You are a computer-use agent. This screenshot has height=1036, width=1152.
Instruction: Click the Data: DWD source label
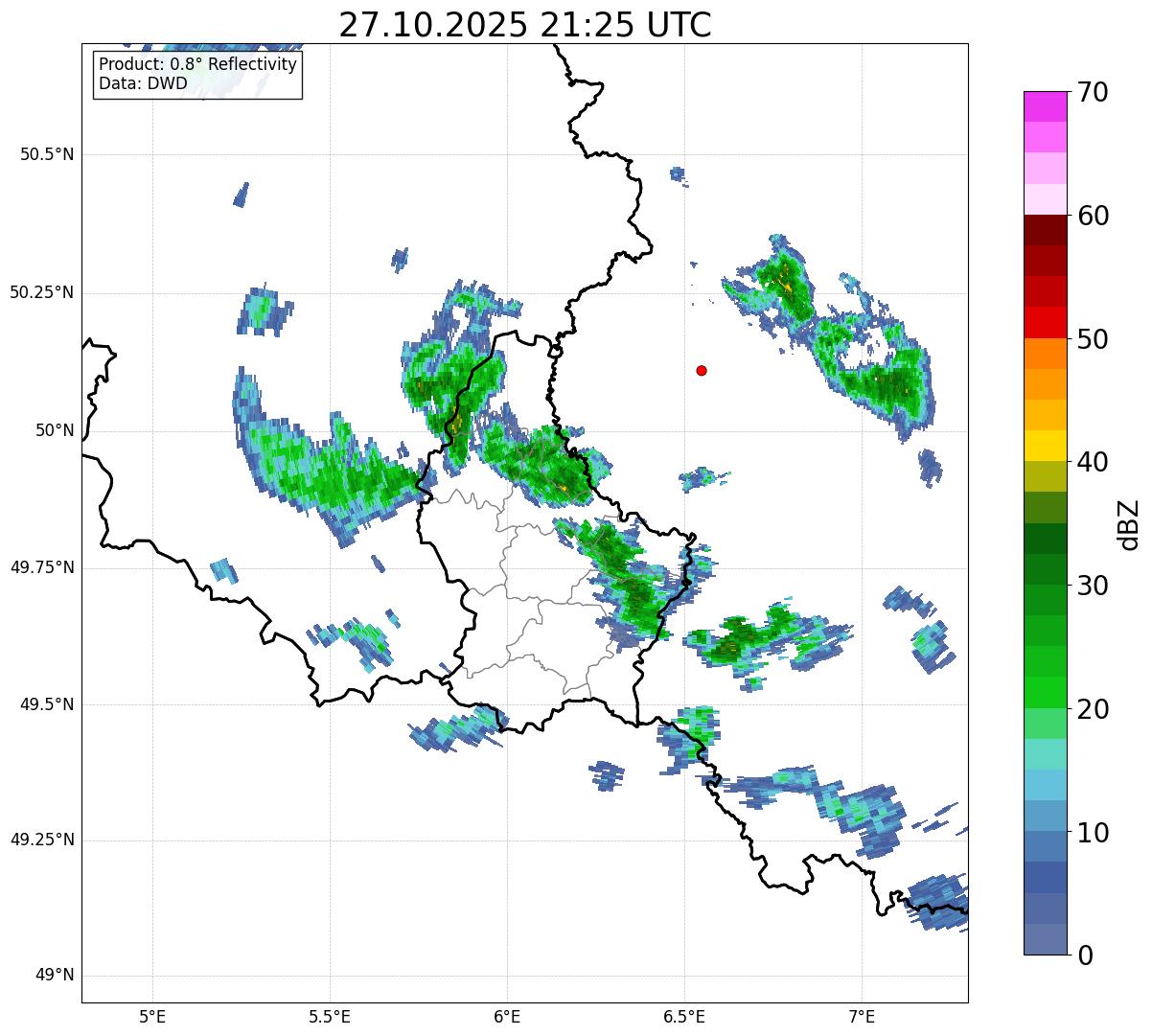click(x=143, y=83)
